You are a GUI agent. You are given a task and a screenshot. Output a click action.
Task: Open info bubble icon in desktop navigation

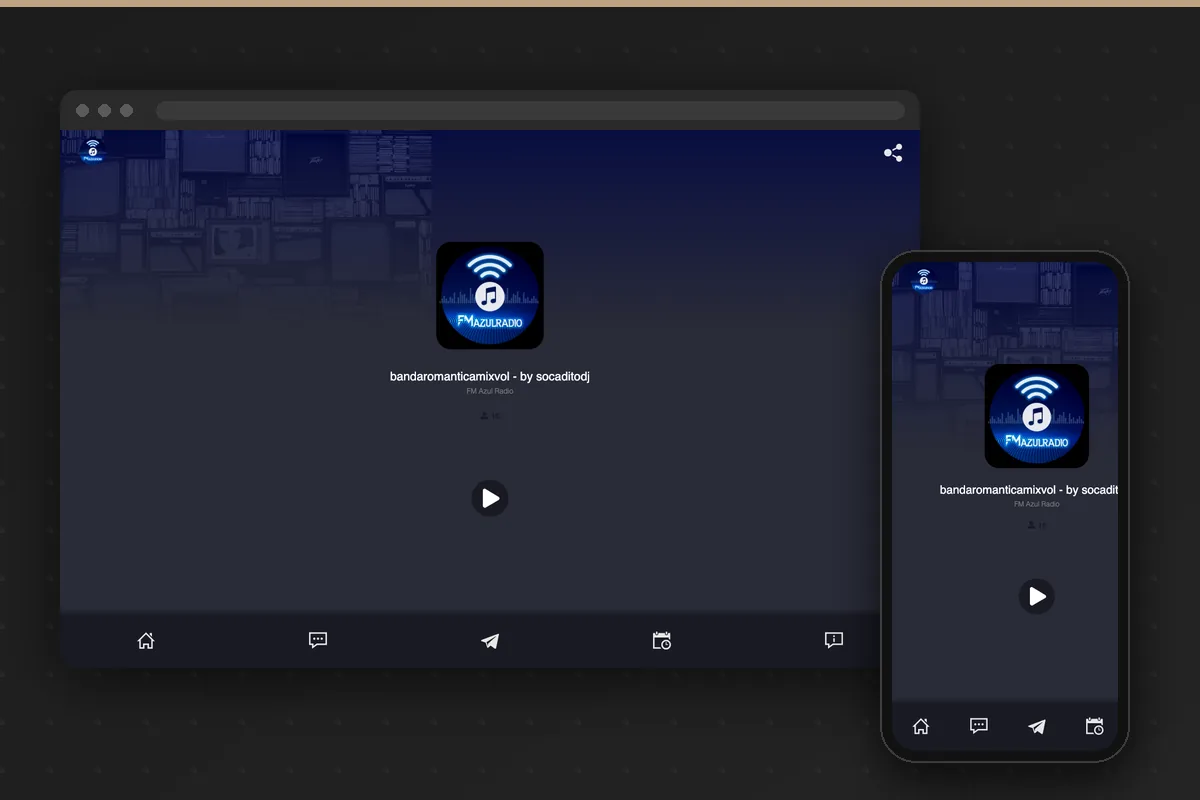tap(834, 640)
